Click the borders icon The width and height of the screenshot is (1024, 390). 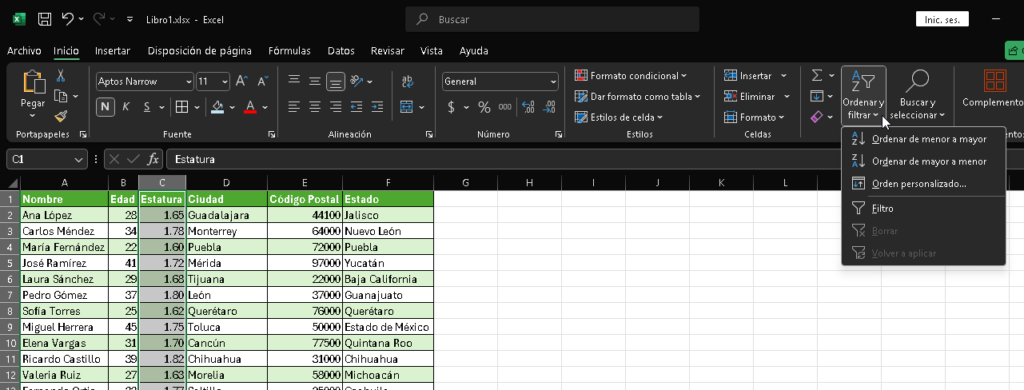coord(182,107)
